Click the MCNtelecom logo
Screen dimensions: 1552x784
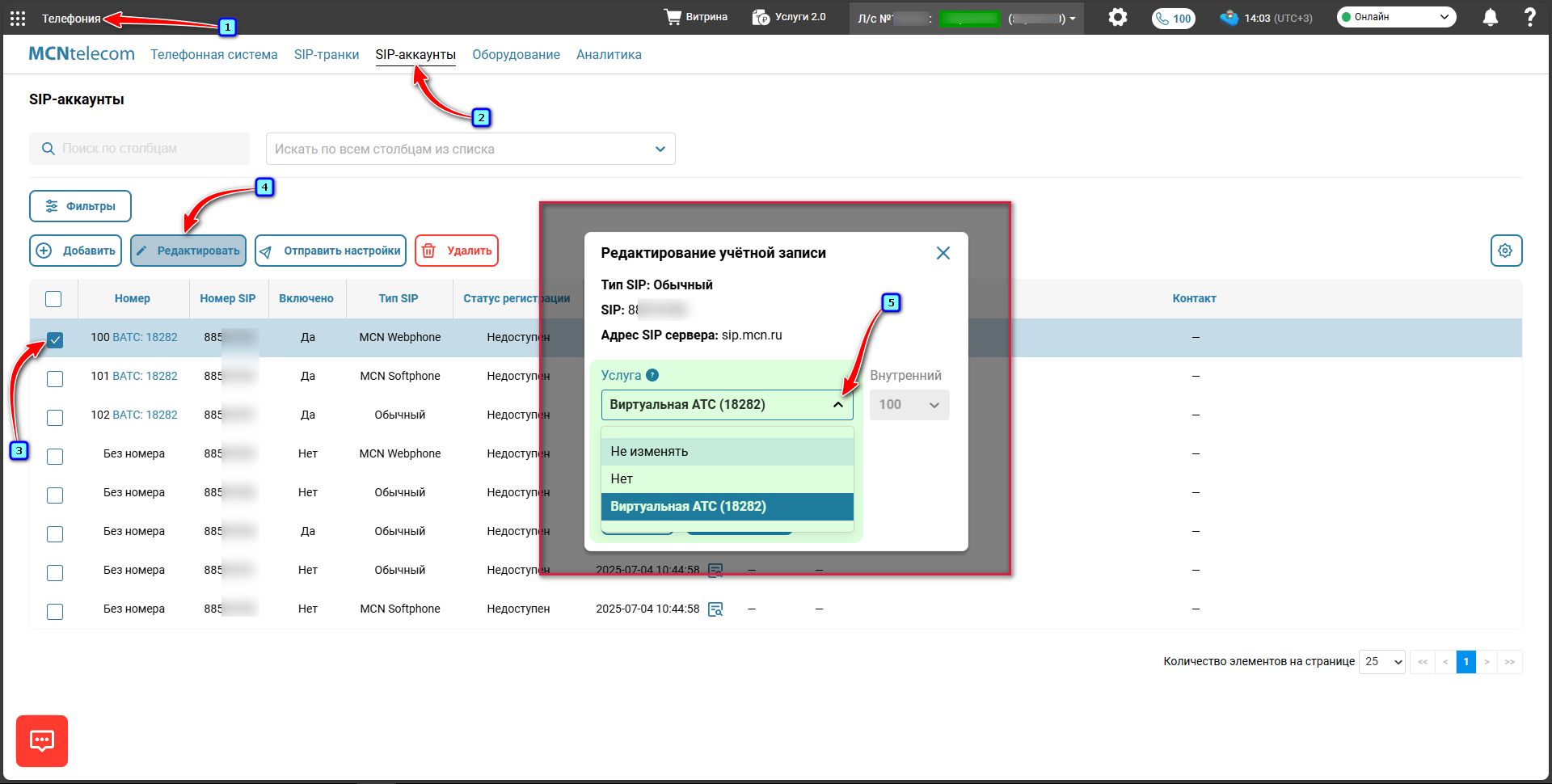(82, 54)
